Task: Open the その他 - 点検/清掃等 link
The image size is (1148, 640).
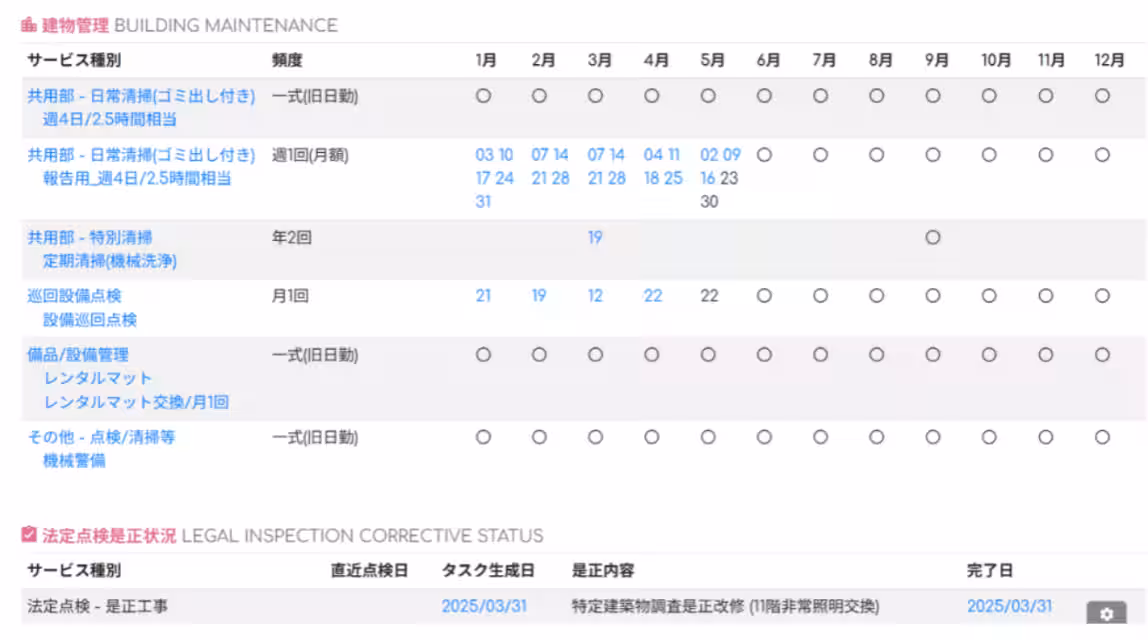Action: pyautogui.click(x=101, y=437)
